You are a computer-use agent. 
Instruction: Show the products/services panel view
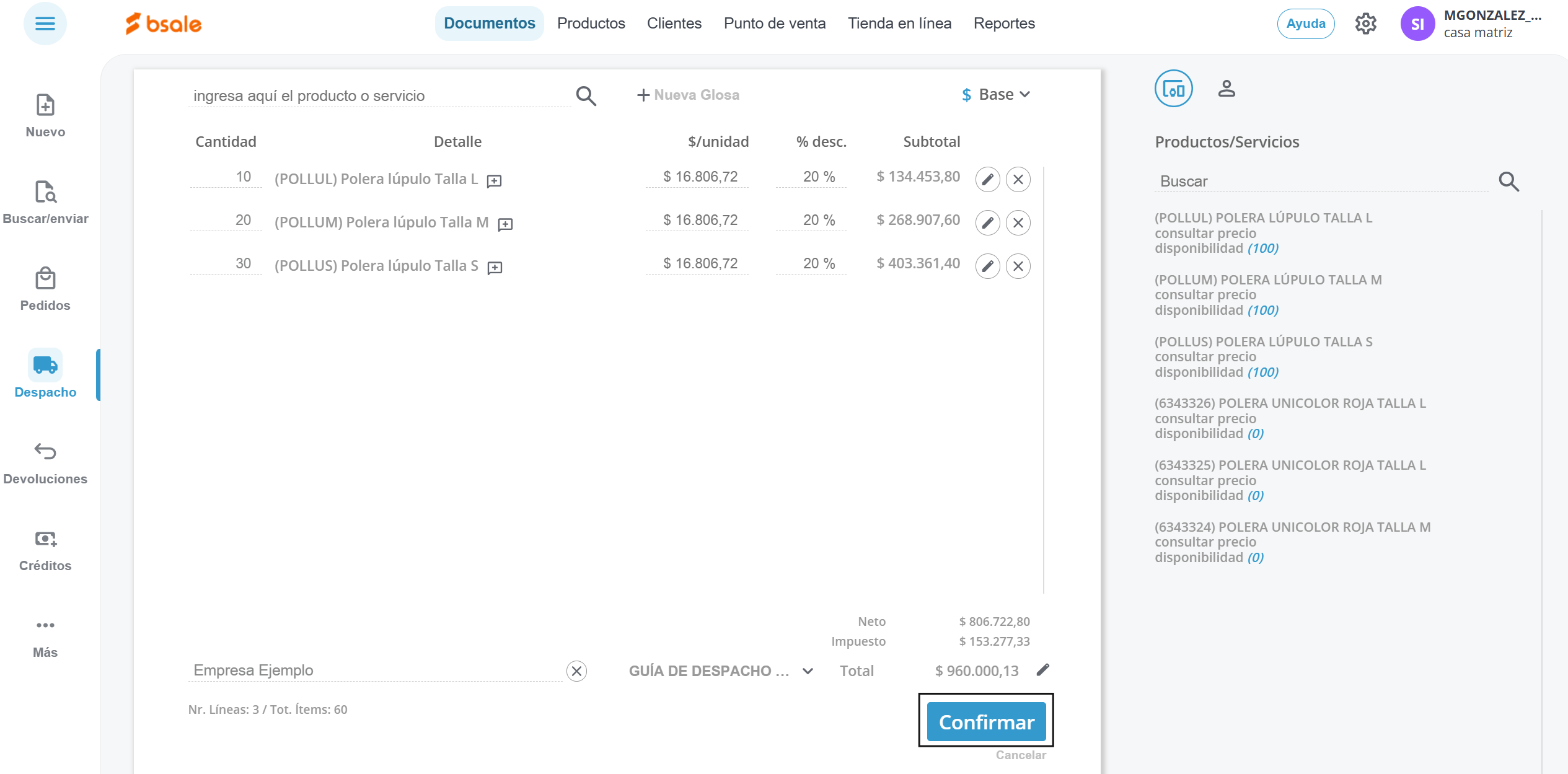pyautogui.click(x=1173, y=89)
